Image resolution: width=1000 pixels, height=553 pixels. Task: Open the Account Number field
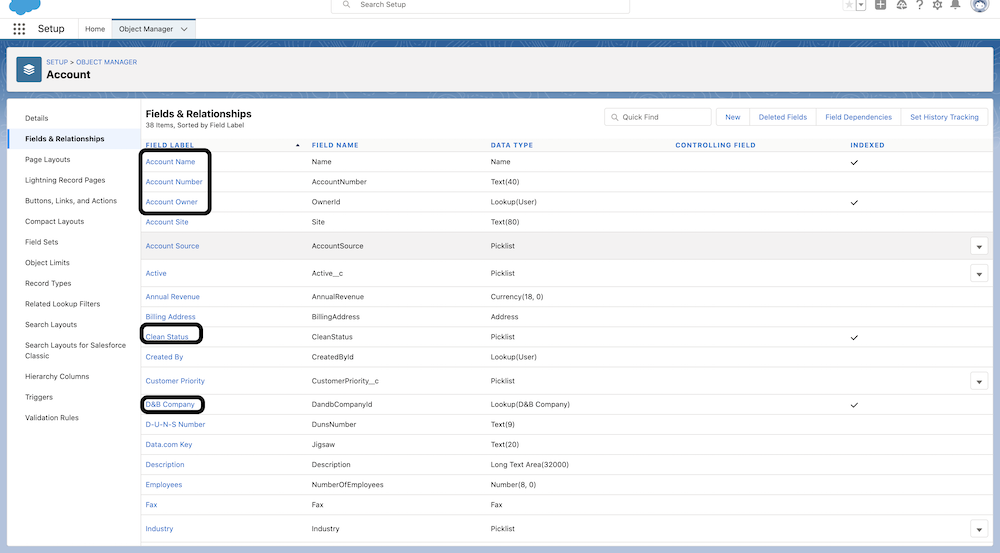pos(173,182)
